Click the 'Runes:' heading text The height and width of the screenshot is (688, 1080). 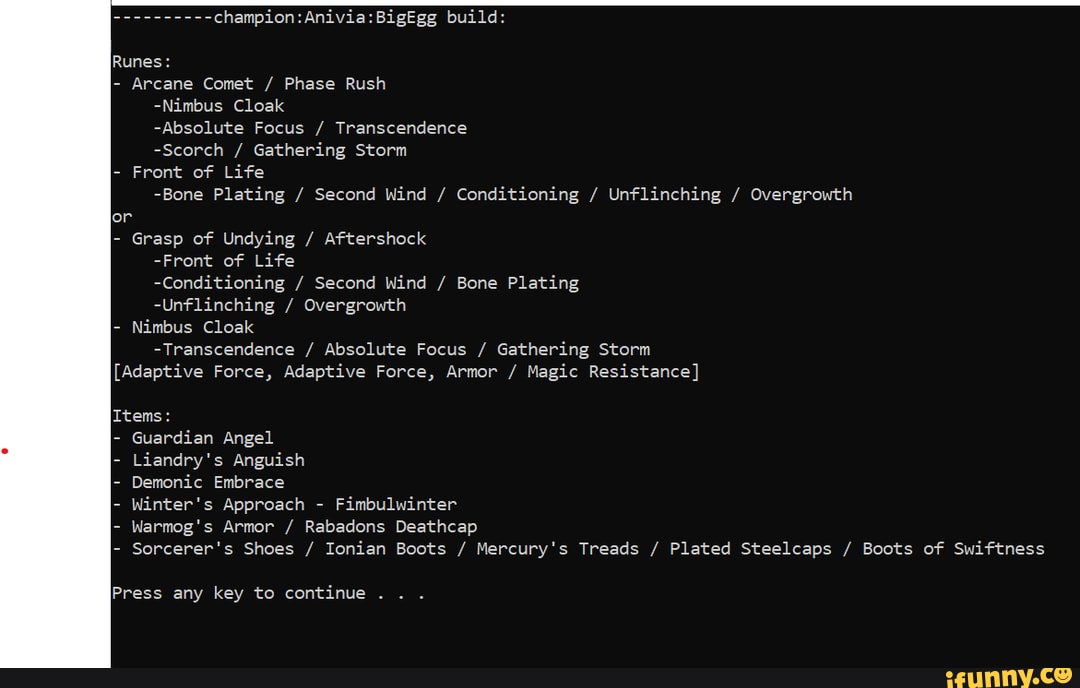coord(141,62)
